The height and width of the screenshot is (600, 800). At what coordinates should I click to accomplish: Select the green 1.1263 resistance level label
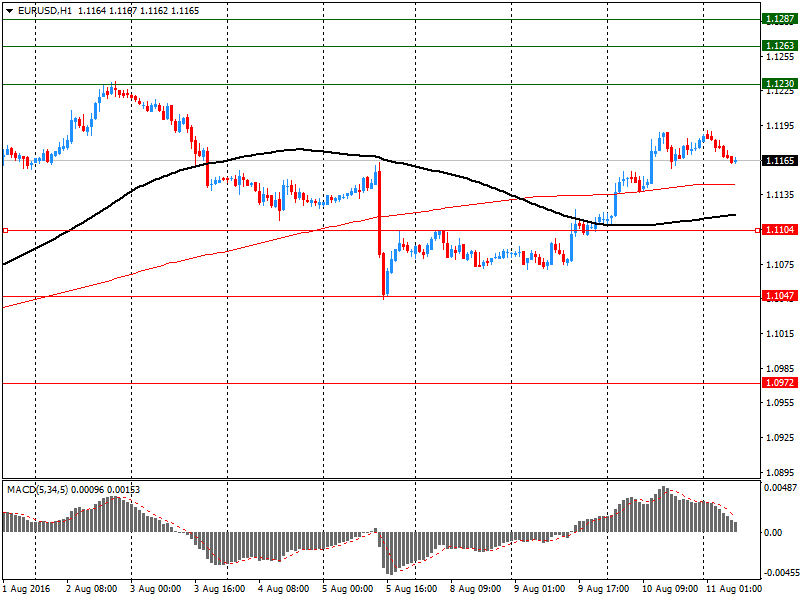tap(780, 46)
